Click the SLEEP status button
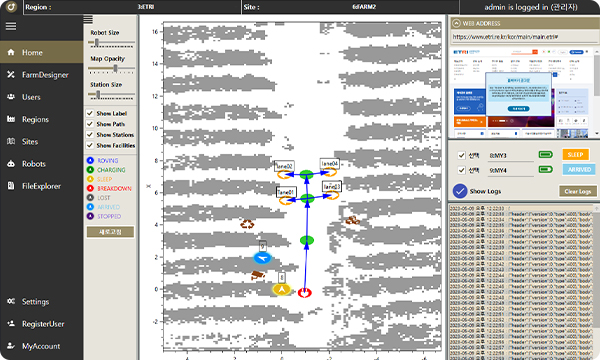This screenshot has width=600, height=360. [x=575, y=155]
